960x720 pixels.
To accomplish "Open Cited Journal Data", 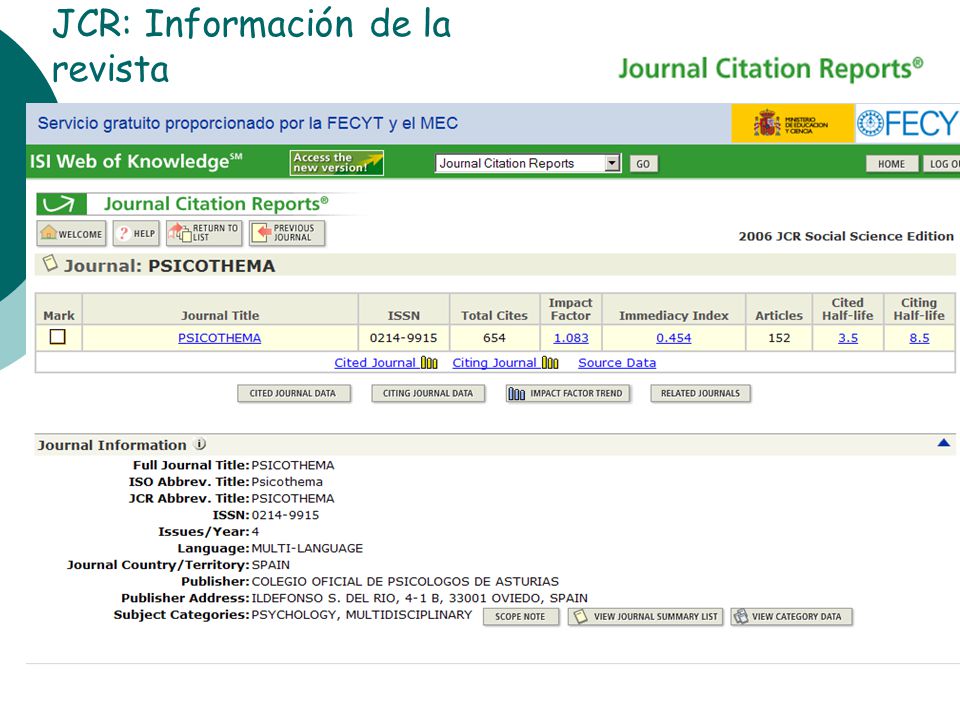I will (x=294, y=394).
